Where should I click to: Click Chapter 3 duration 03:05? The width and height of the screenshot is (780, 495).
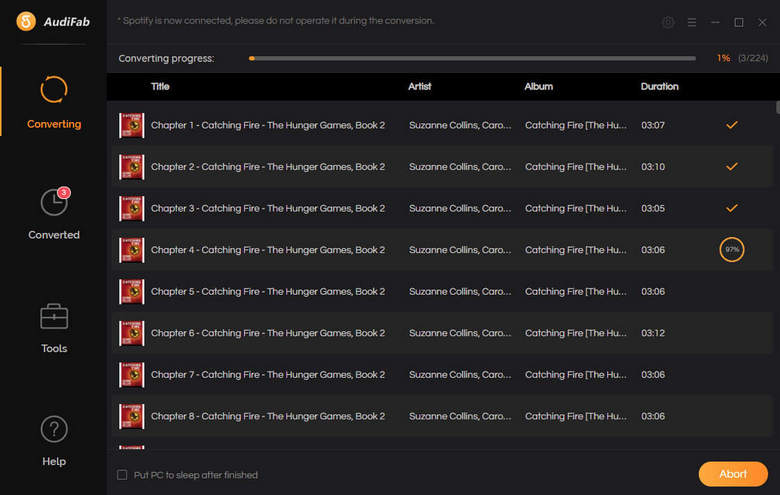tap(653, 208)
